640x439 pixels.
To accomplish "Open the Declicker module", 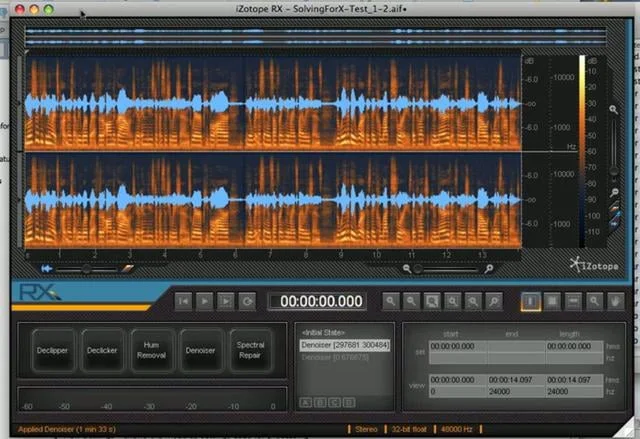I will click(x=102, y=350).
